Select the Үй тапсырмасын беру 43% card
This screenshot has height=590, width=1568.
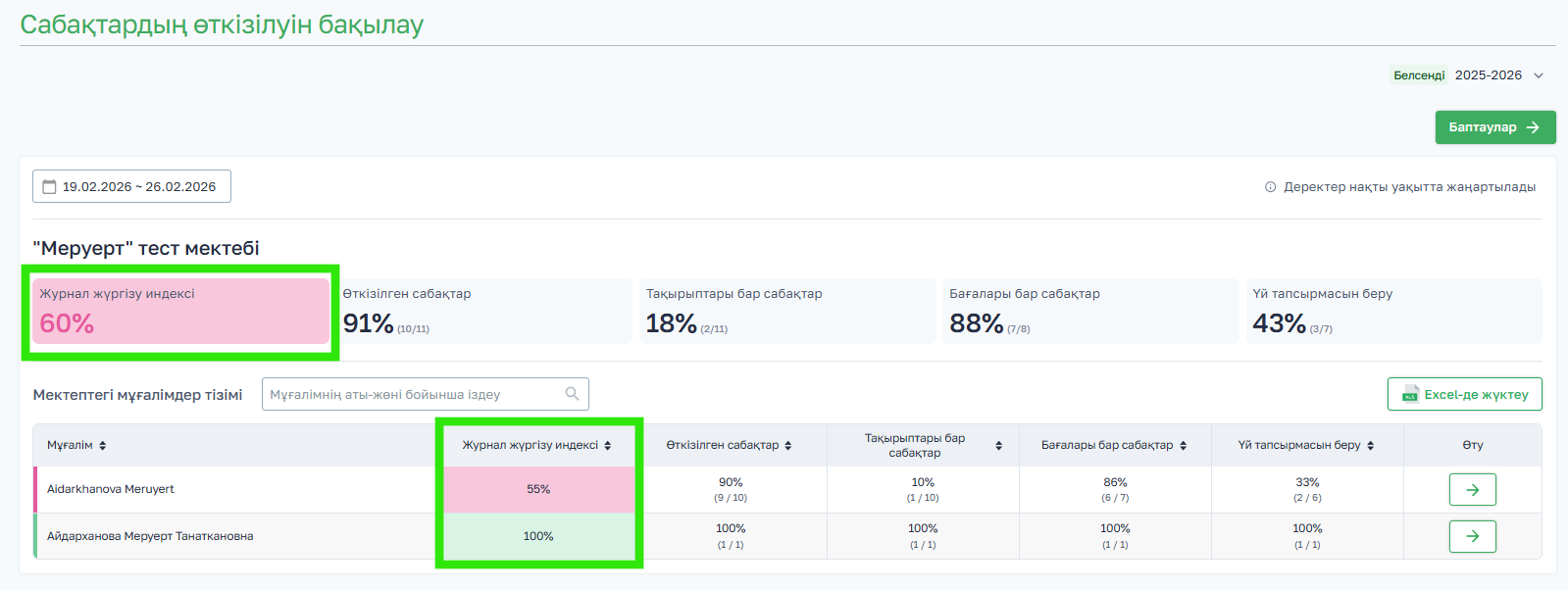point(1393,311)
